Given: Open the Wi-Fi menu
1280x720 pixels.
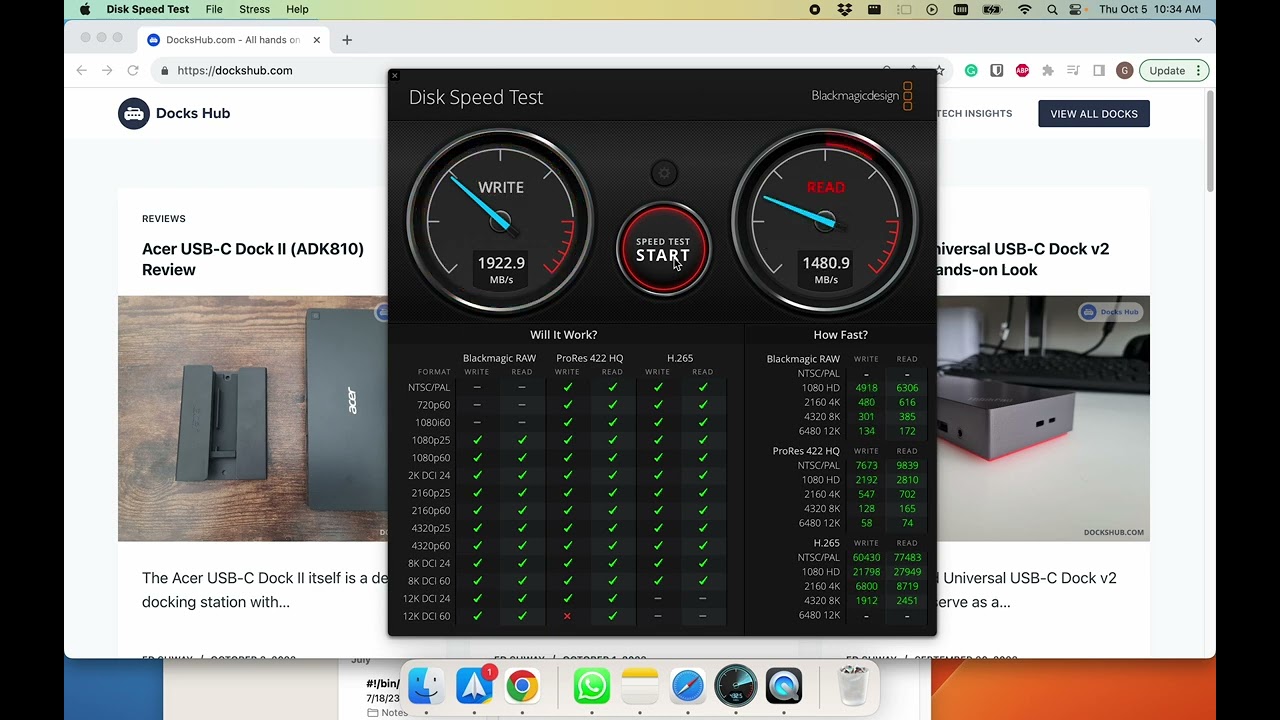Looking at the screenshot, I should point(1025,9).
